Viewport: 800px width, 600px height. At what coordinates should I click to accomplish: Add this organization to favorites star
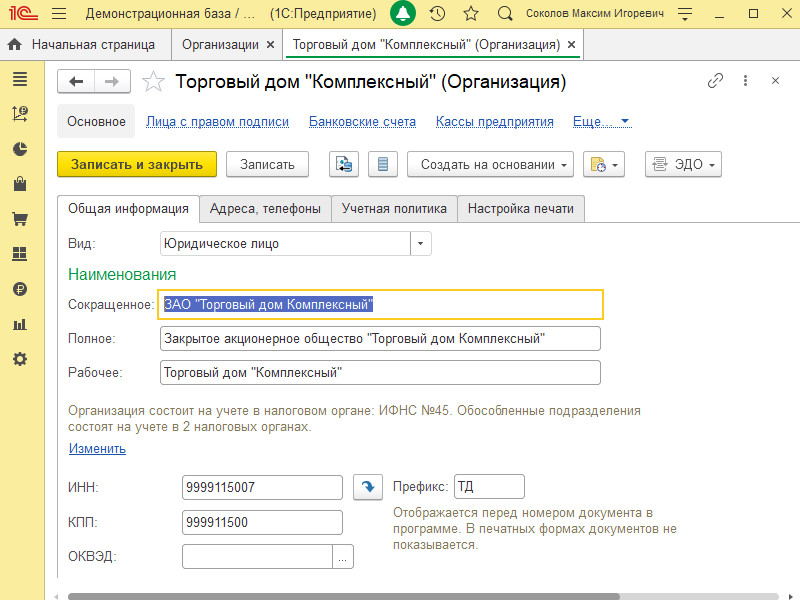point(153,81)
